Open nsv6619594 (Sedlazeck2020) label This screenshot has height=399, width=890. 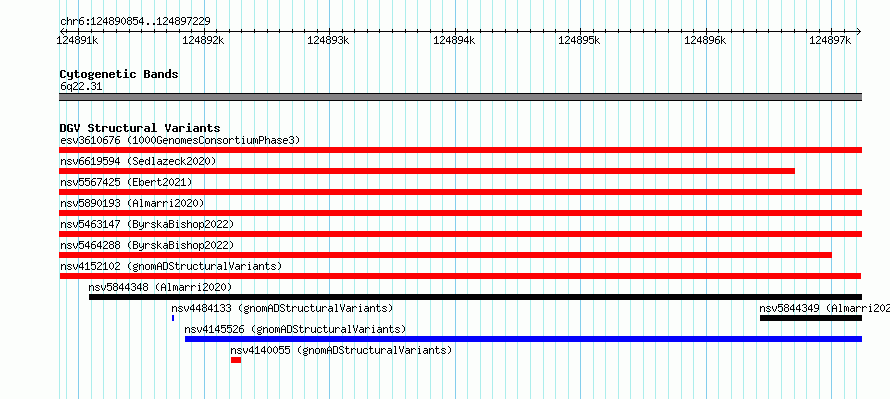click(x=138, y=161)
